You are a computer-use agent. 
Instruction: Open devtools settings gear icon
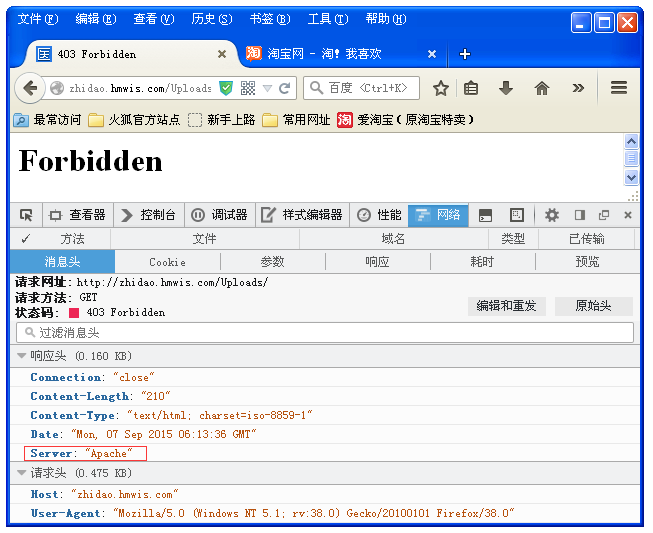[x=552, y=215]
